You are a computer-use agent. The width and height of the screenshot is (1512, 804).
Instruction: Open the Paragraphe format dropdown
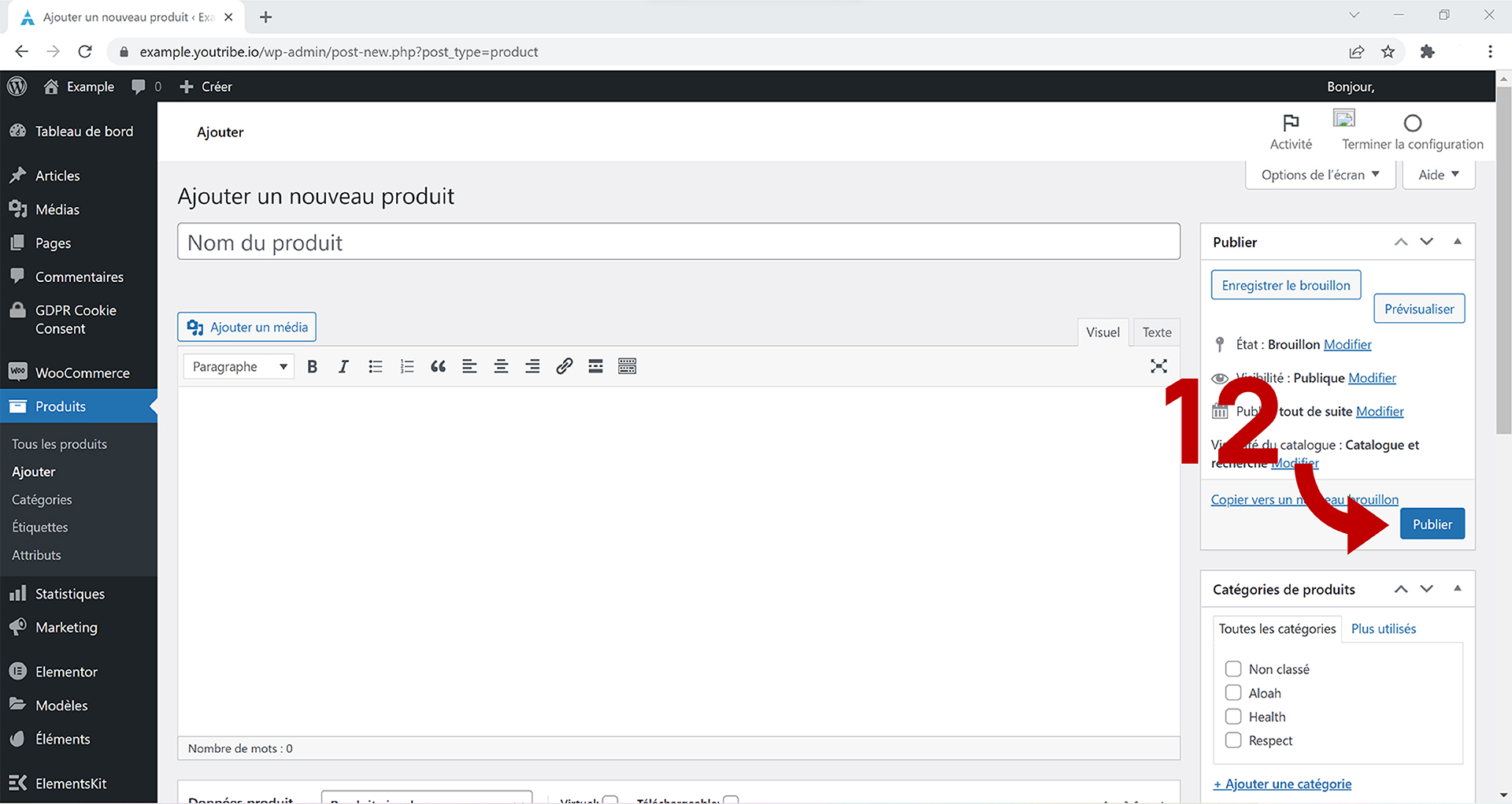[x=239, y=367]
